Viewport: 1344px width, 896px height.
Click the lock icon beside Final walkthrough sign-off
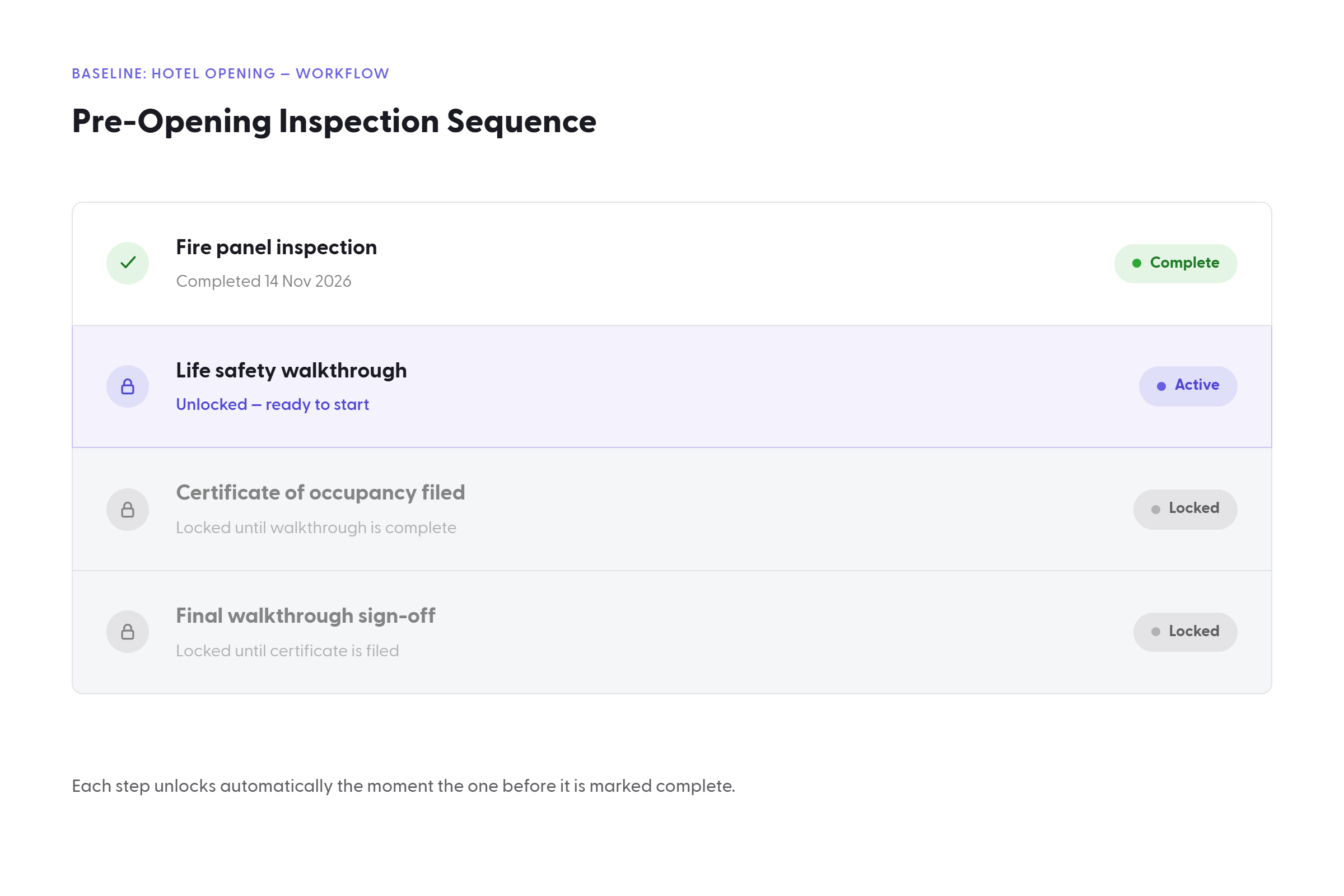click(128, 632)
